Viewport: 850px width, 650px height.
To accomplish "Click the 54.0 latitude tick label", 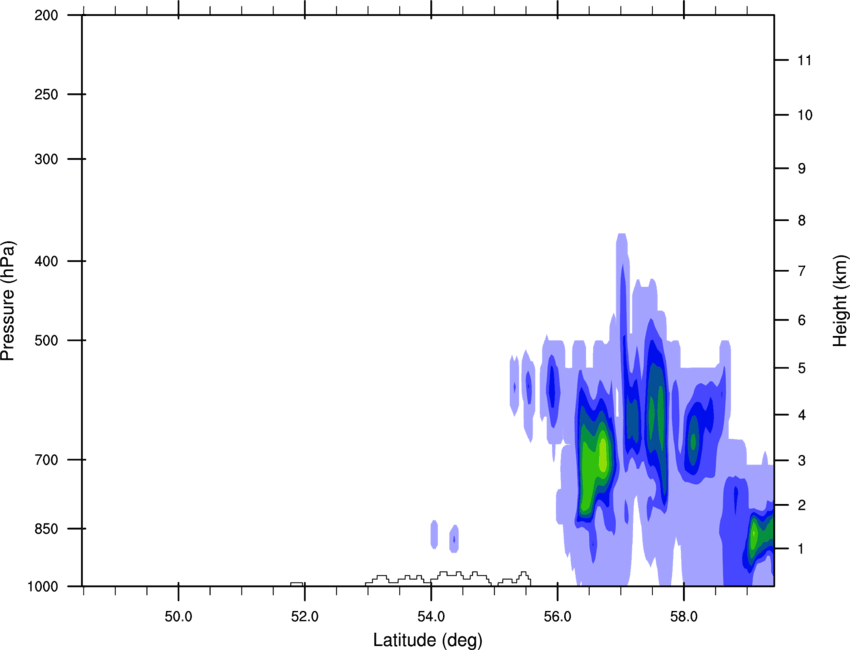I will click(x=431, y=616).
